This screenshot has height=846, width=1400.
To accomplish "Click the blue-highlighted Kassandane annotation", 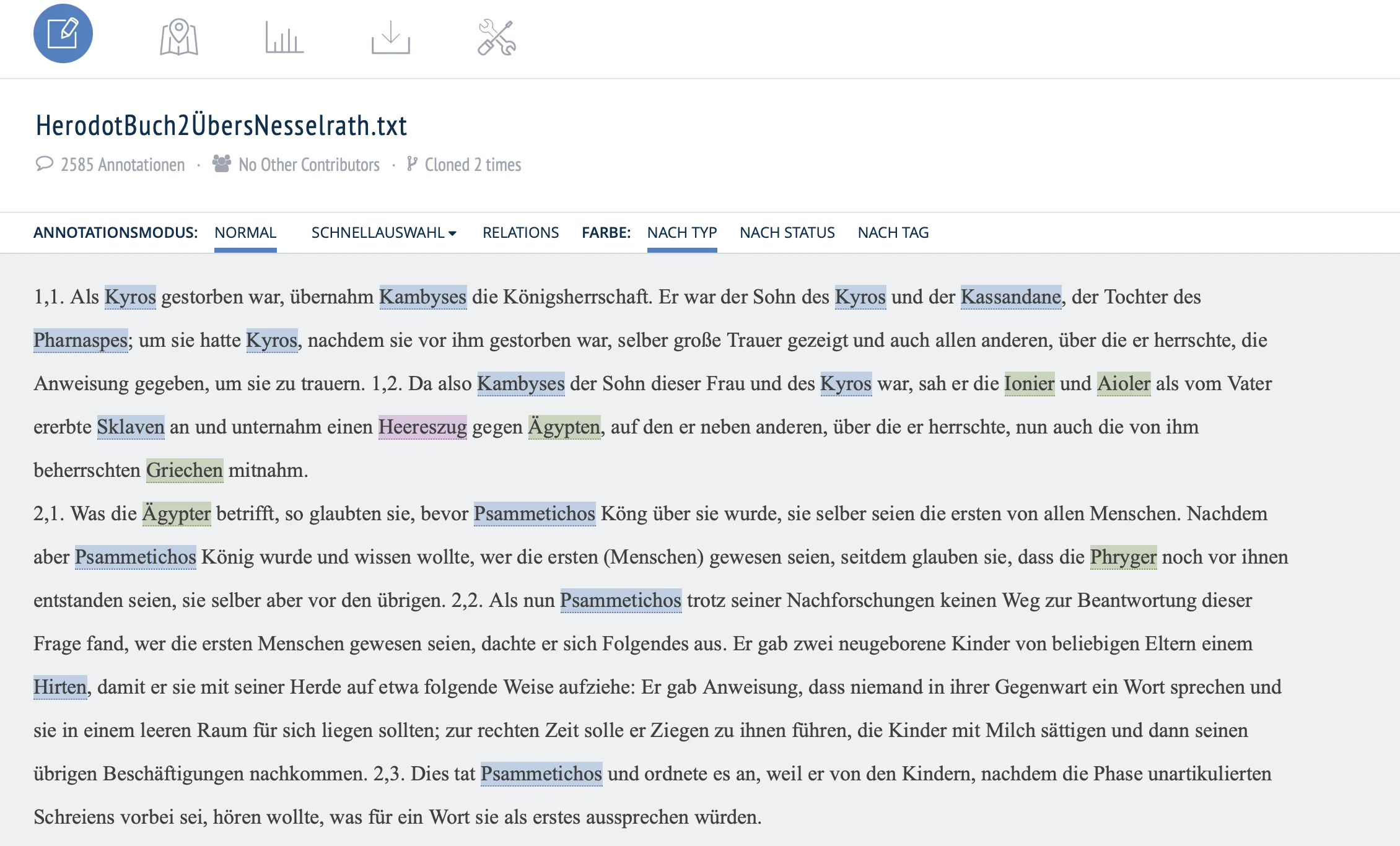I will [x=1010, y=297].
